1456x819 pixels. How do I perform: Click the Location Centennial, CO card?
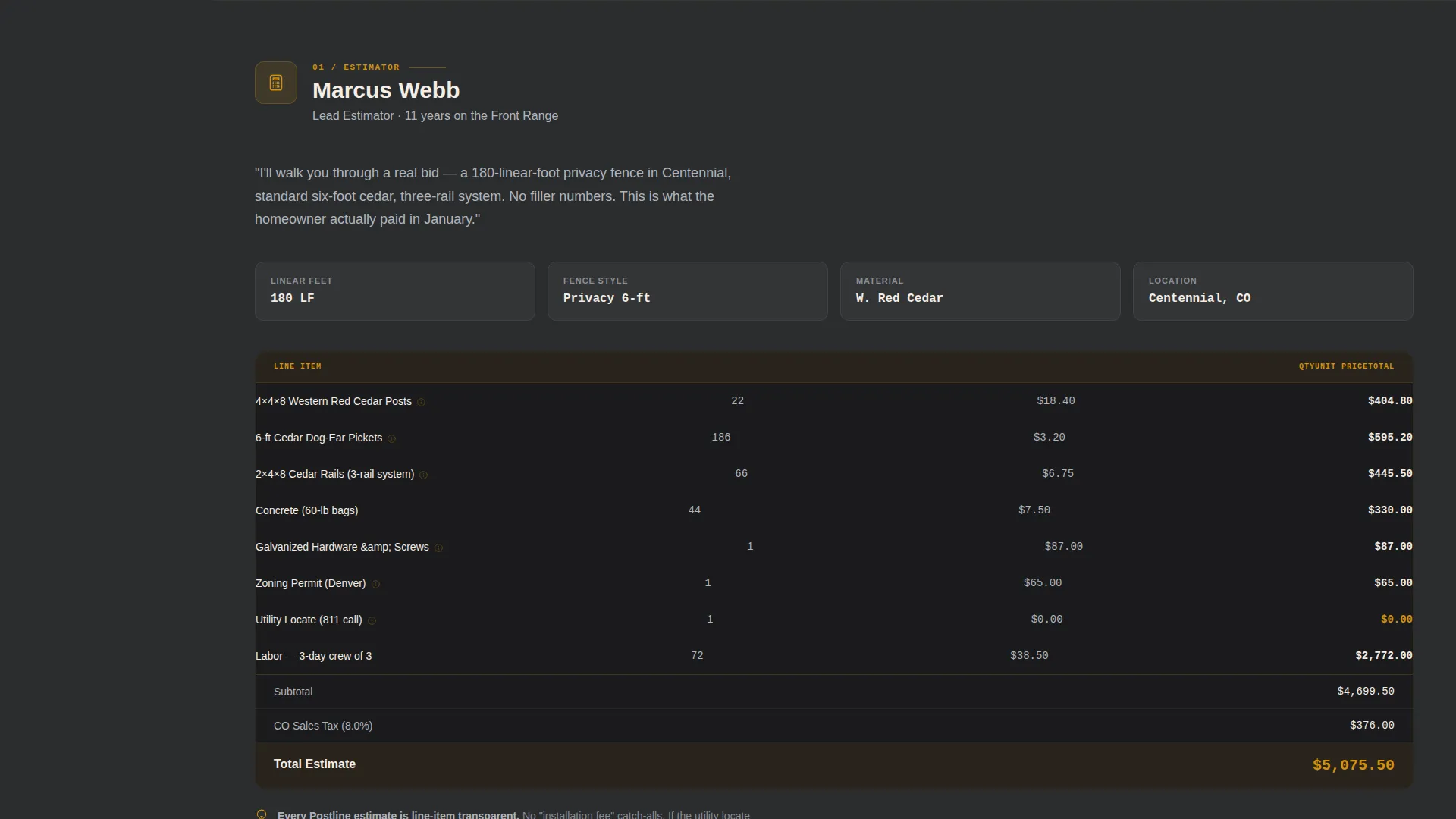click(1273, 291)
